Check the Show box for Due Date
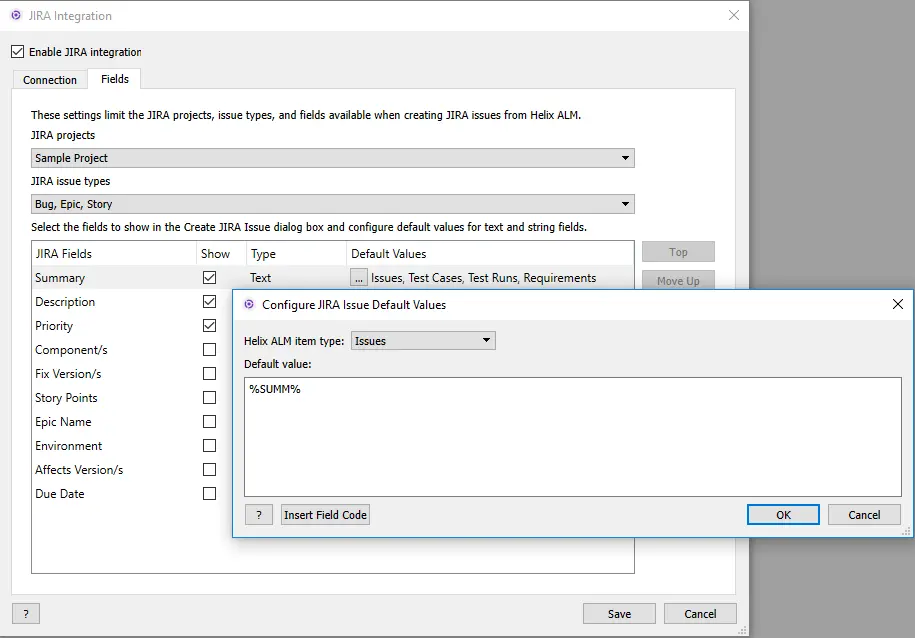The height and width of the screenshot is (638, 915). pyautogui.click(x=209, y=493)
